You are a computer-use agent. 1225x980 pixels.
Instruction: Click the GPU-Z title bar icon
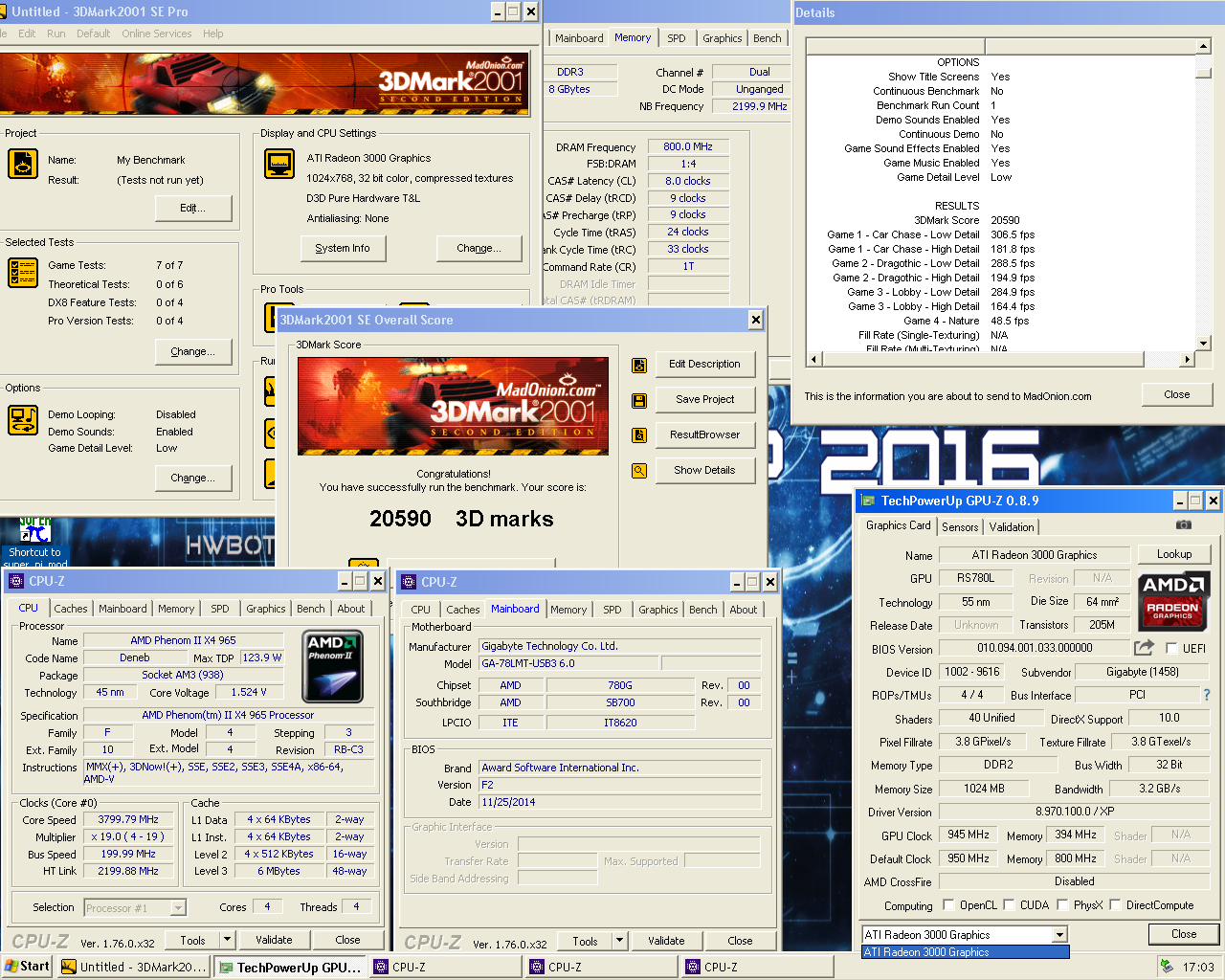pos(868,501)
